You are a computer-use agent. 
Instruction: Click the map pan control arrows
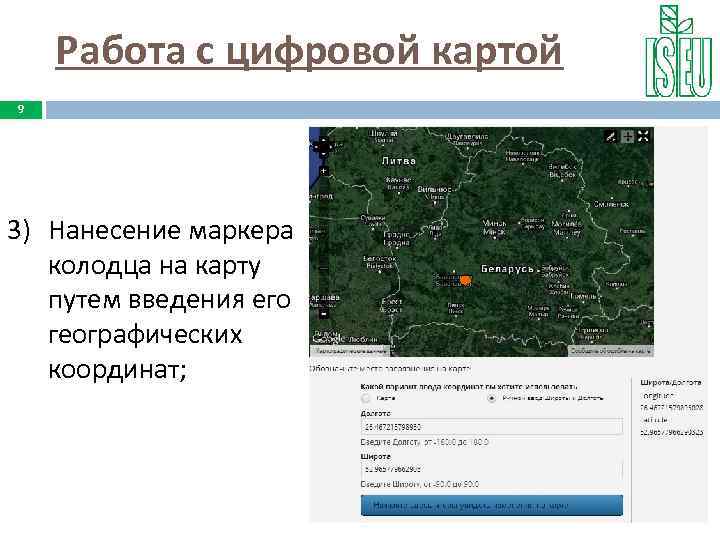point(323,147)
